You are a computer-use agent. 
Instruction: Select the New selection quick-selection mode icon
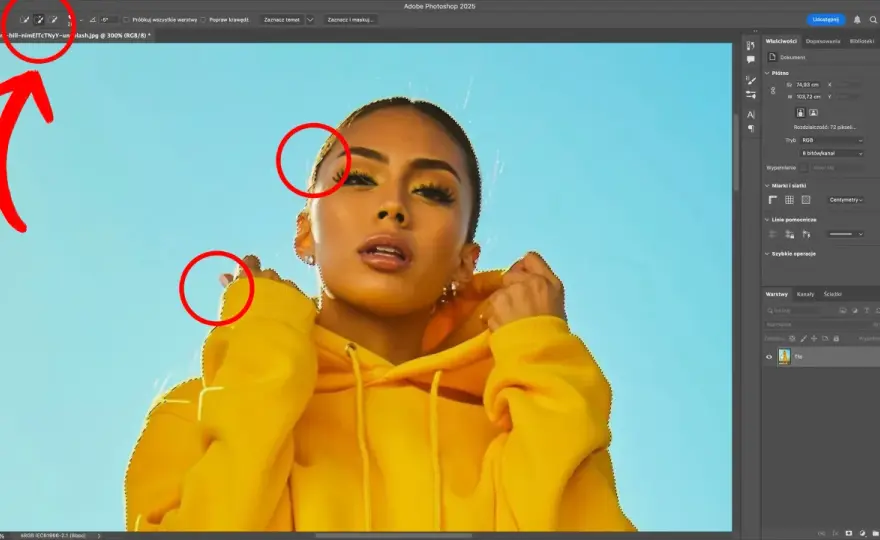pyautogui.click(x=24, y=20)
